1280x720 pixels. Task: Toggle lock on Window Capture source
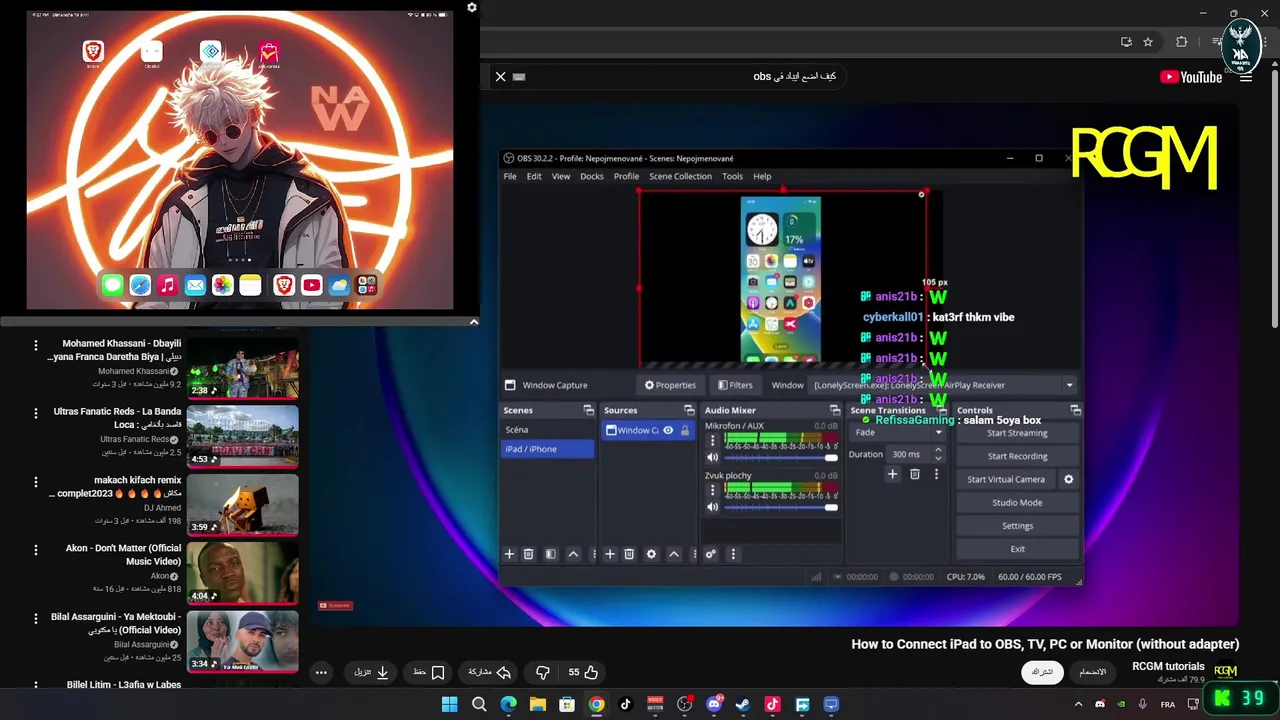(x=685, y=430)
